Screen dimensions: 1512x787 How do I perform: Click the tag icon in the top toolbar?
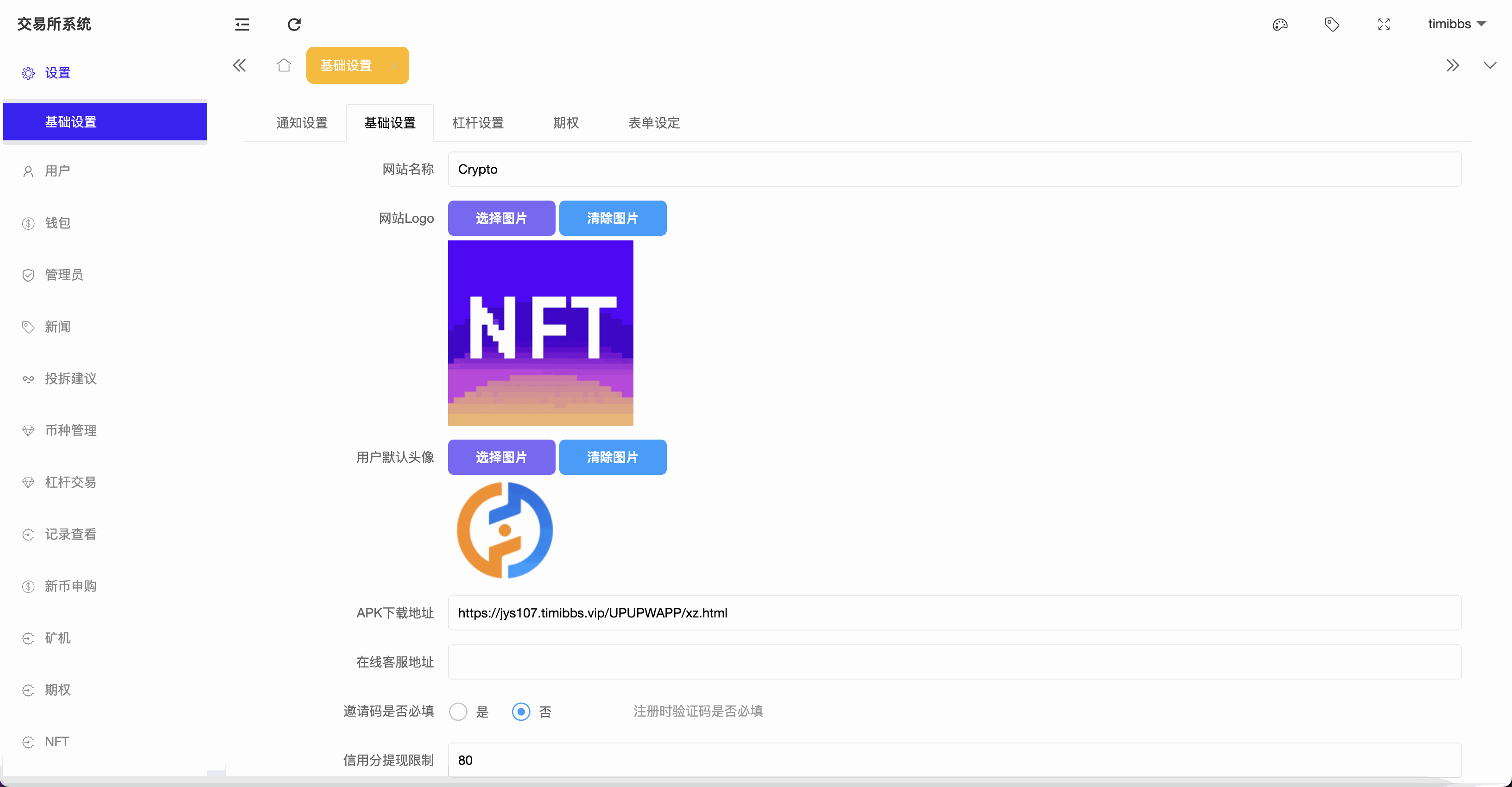click(1331, 25)
